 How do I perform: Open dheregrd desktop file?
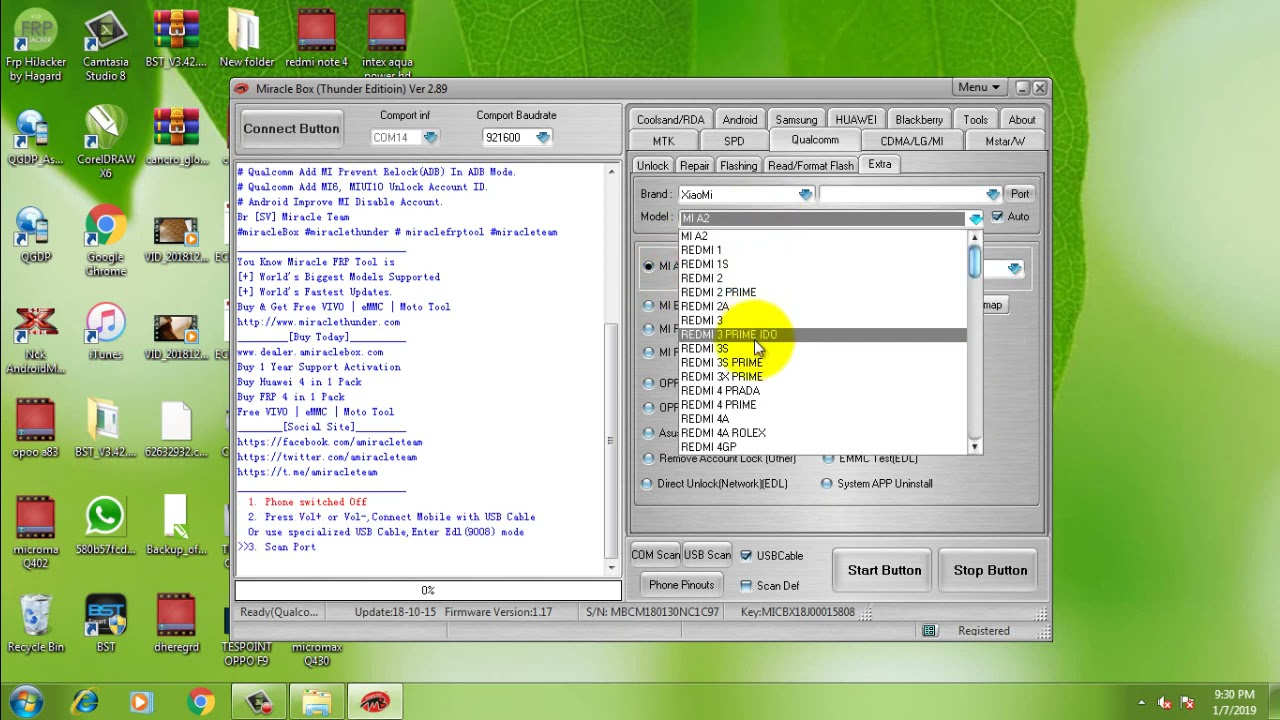coord(176,624)
